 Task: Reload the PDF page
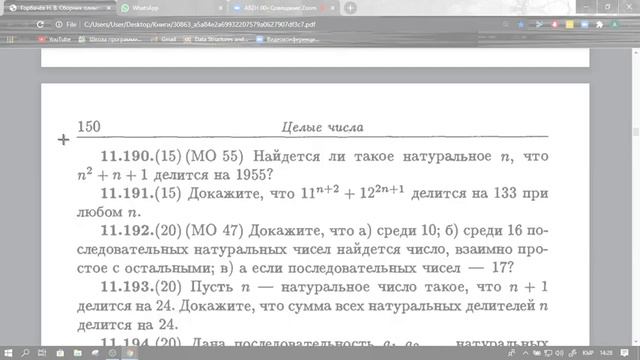pyautogui.click(x=40, y=24)
